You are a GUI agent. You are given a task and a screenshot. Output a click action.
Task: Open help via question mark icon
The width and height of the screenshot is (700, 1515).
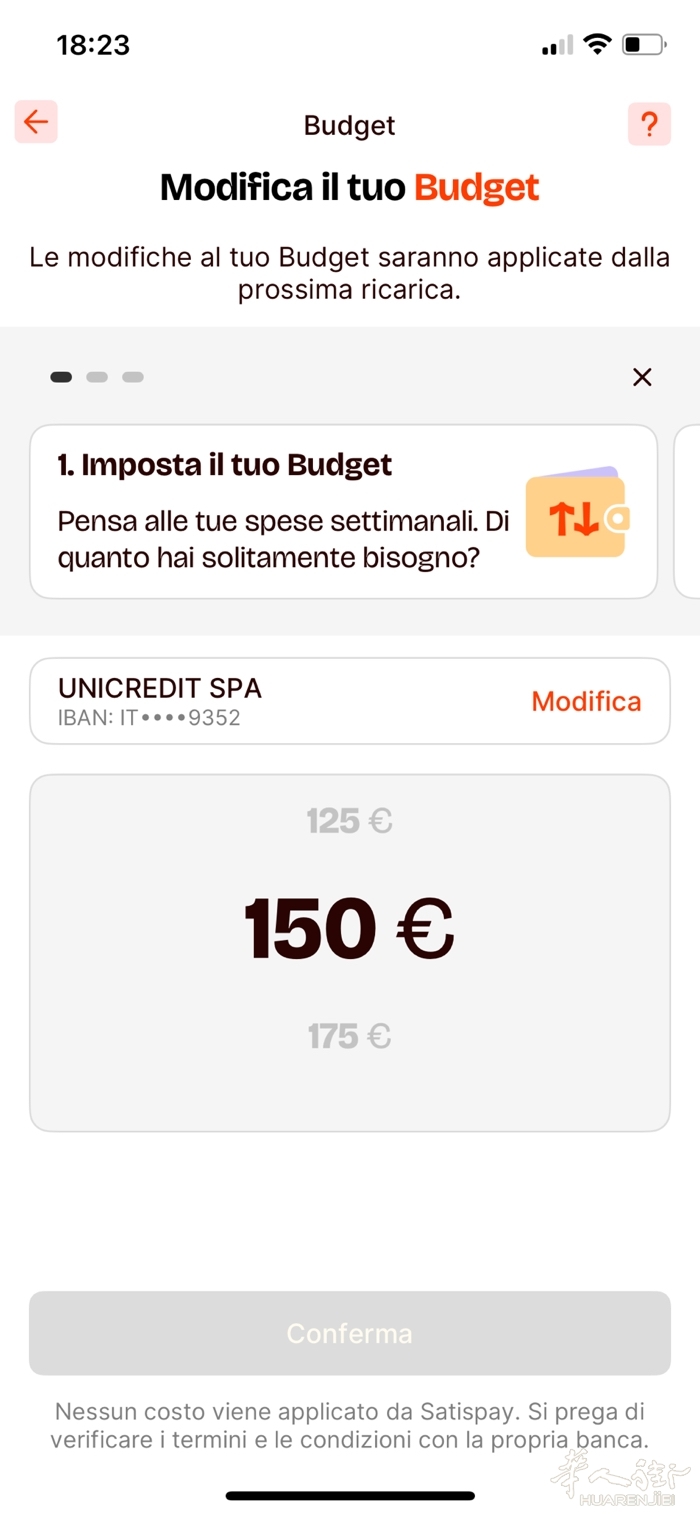(x=649, y=124)
